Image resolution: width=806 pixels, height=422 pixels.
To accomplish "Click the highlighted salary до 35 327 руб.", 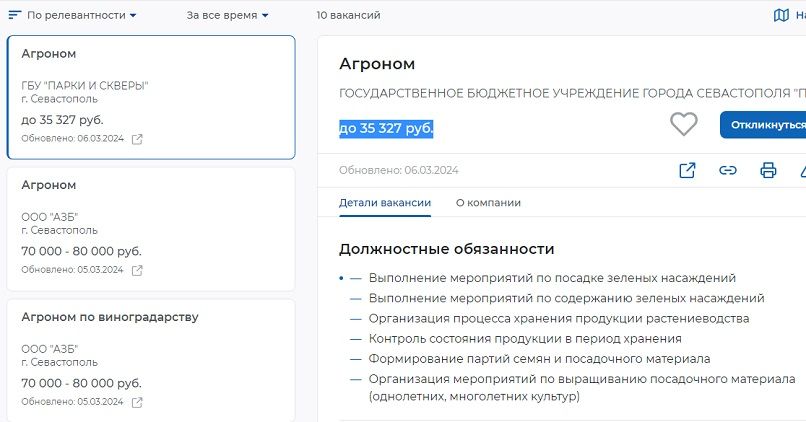I will [386, 128].
